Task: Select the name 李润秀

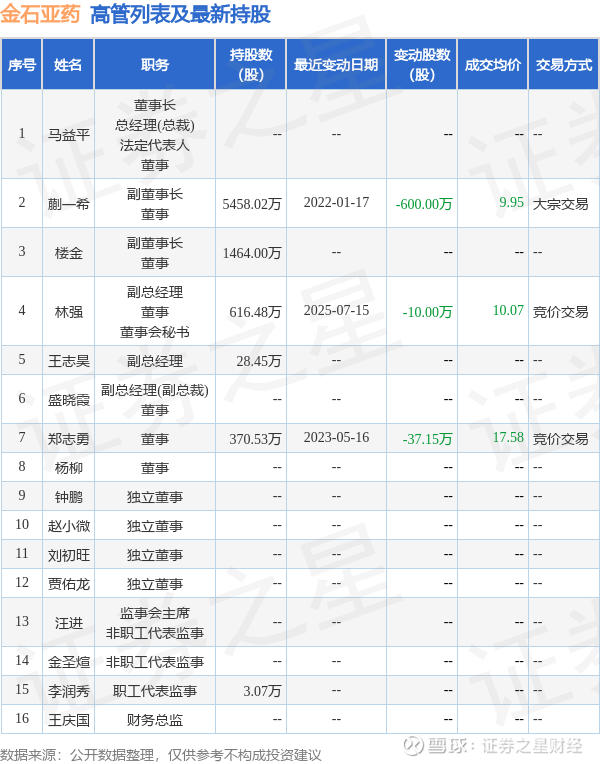Action: click(x=68, y=691)
